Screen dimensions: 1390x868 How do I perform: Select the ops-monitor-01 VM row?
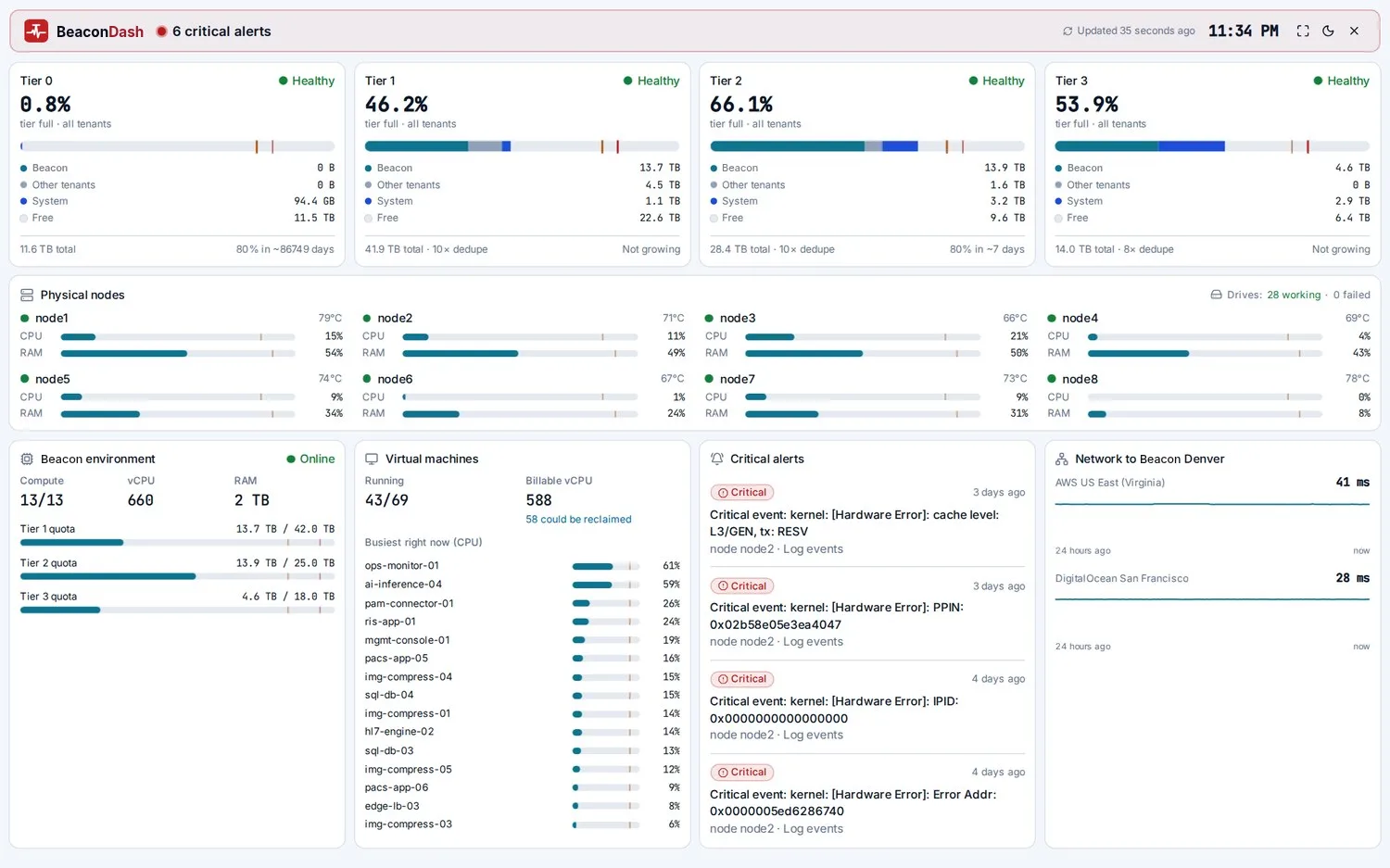point(522,566)
